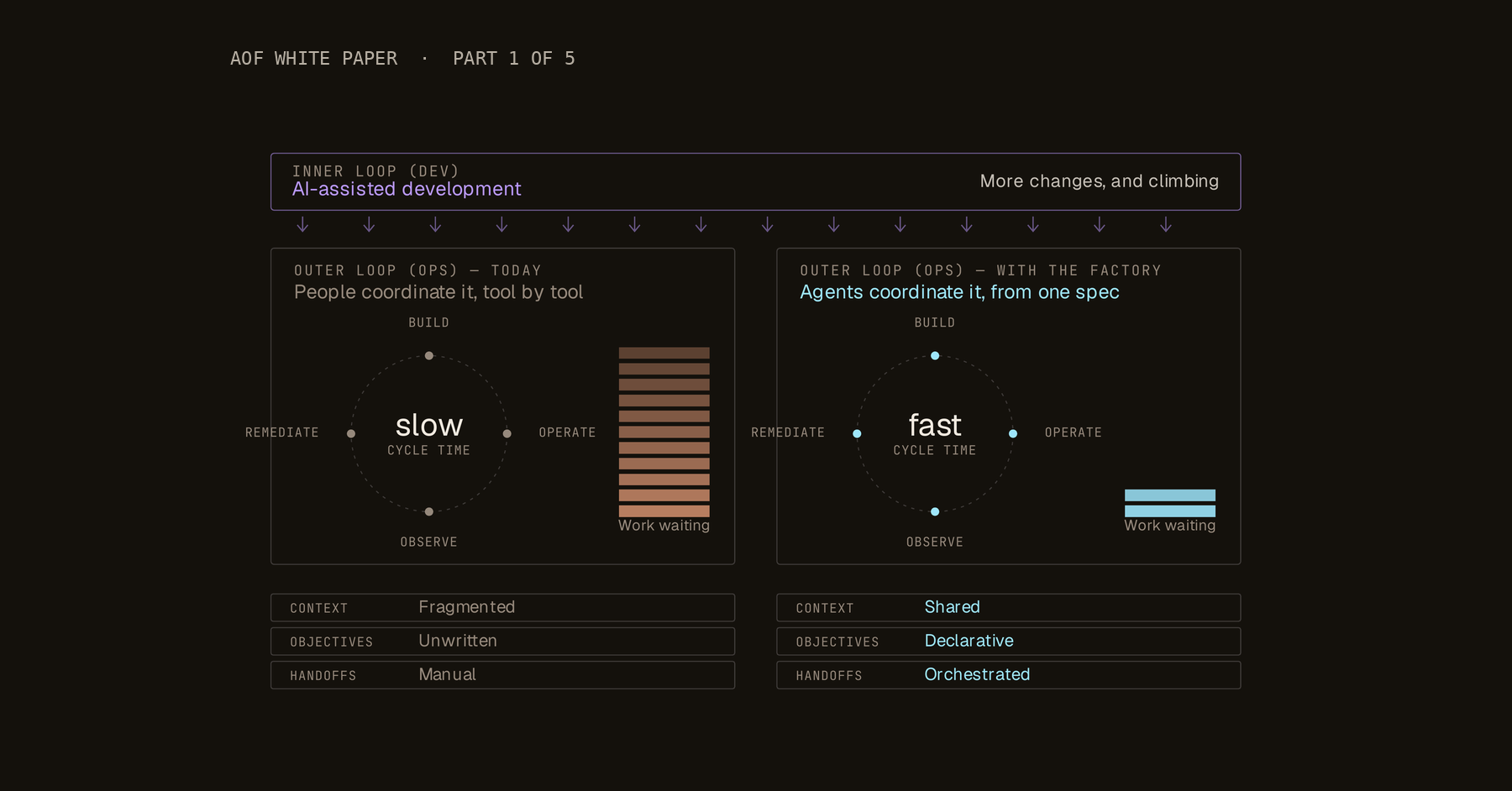This screenshot has width=1512, height=791.
Task: Click the blue 'Work waiting' bars
Action: pyautogui.click(x=1170, y=503)
